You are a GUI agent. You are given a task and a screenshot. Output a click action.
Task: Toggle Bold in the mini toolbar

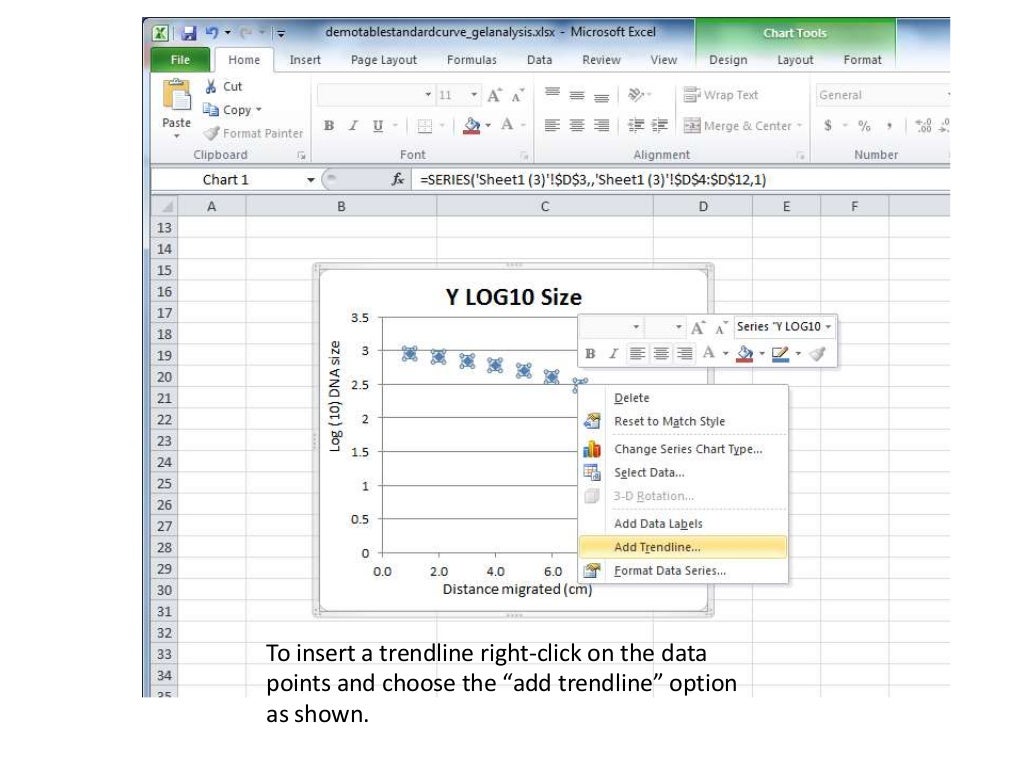point(590,353)
